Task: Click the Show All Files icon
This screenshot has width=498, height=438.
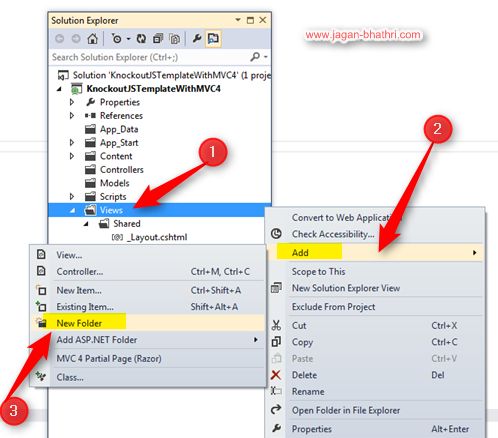Action: [x=175, y=39]
